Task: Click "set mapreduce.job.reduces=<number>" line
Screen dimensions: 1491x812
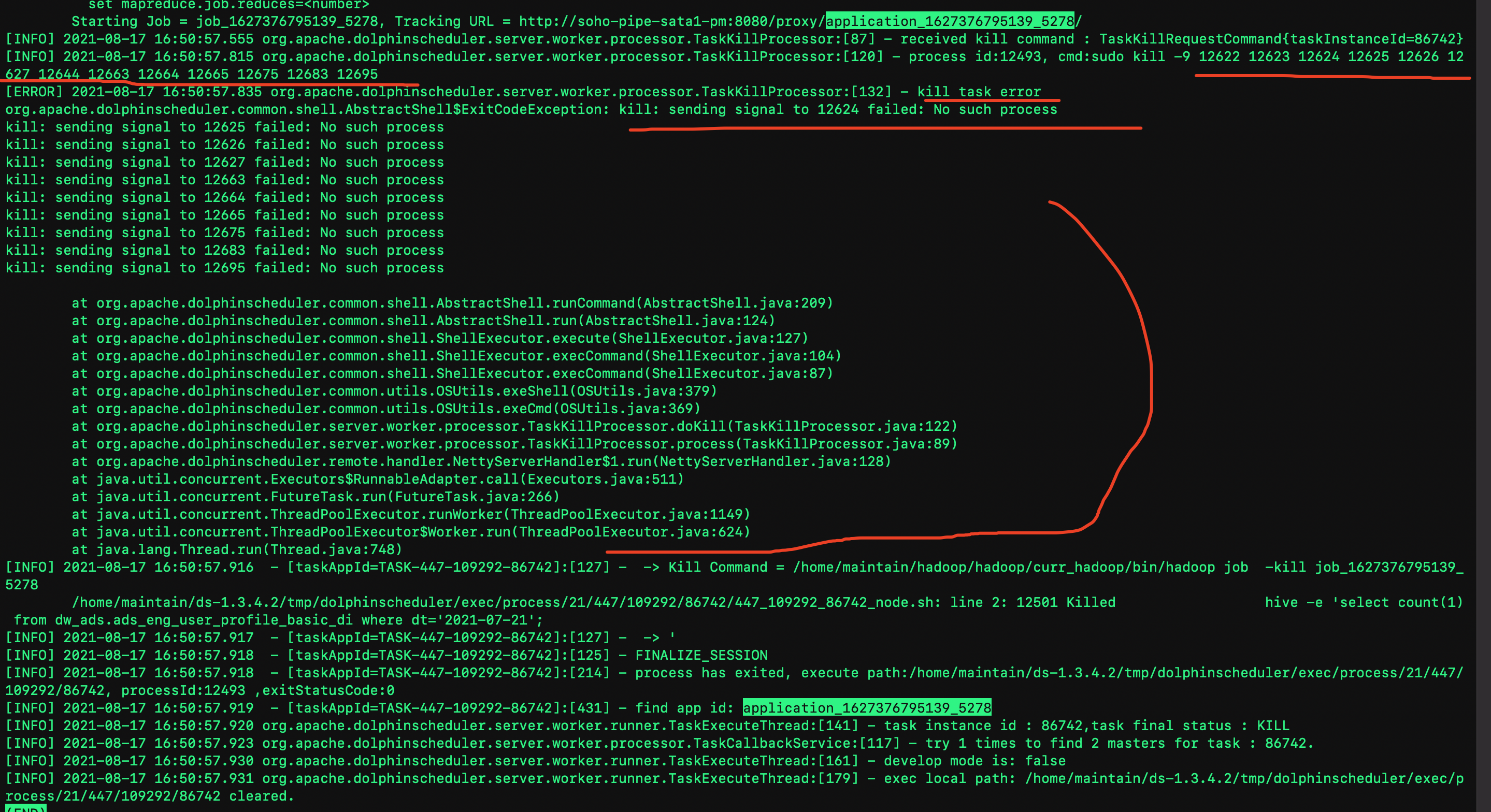Action: point(228,5)
